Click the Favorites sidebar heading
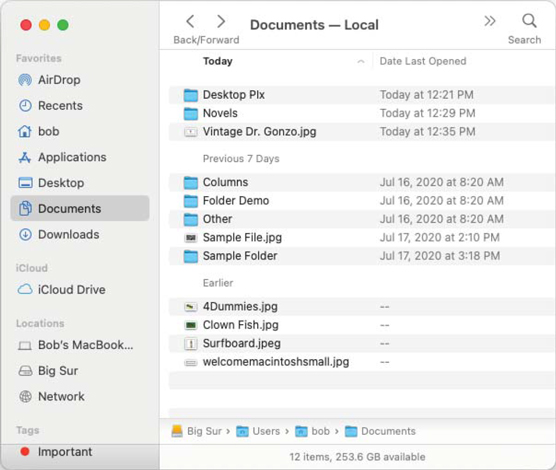 [x=39, y=58]
